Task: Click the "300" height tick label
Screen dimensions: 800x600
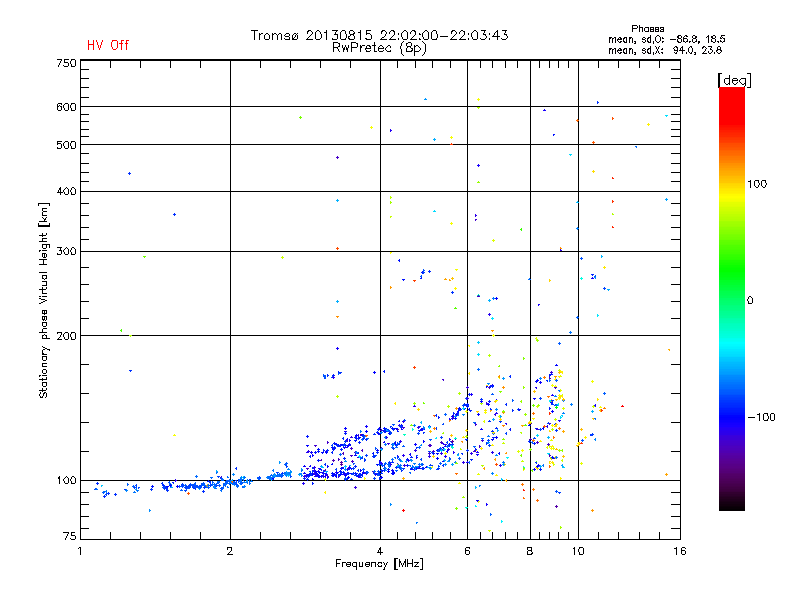Action: click(x=66, y=251)
